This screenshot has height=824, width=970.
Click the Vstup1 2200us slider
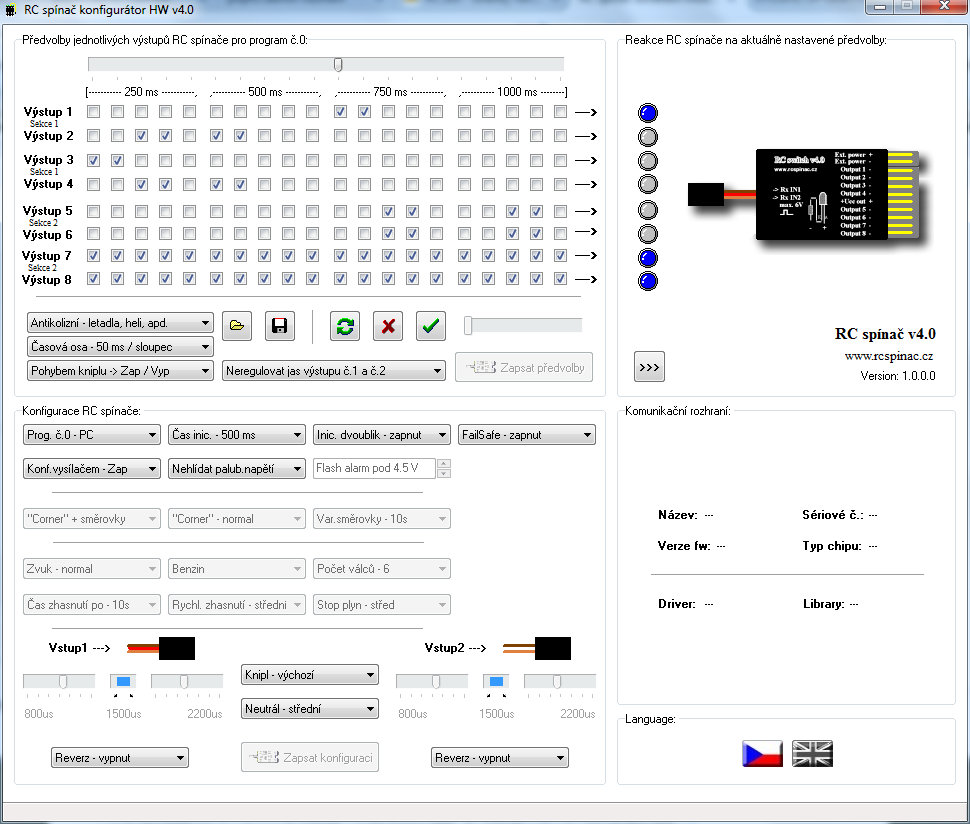coord(187,682)
